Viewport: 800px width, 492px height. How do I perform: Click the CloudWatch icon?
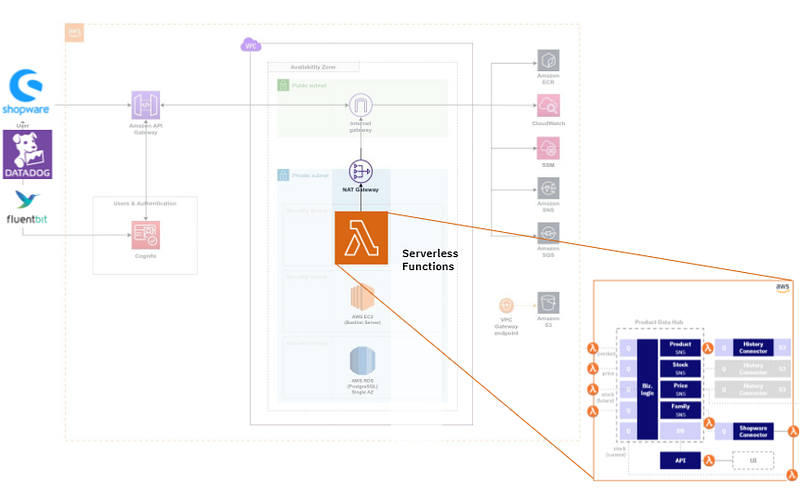click(548, 105)
